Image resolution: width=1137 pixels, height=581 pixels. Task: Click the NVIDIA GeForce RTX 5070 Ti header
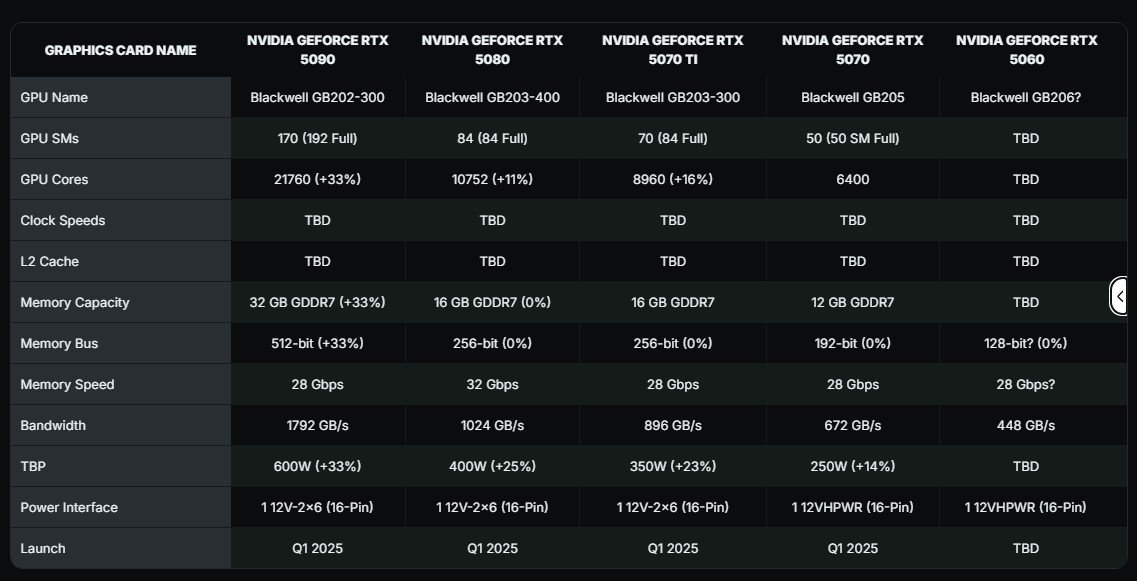pos(673,50)
